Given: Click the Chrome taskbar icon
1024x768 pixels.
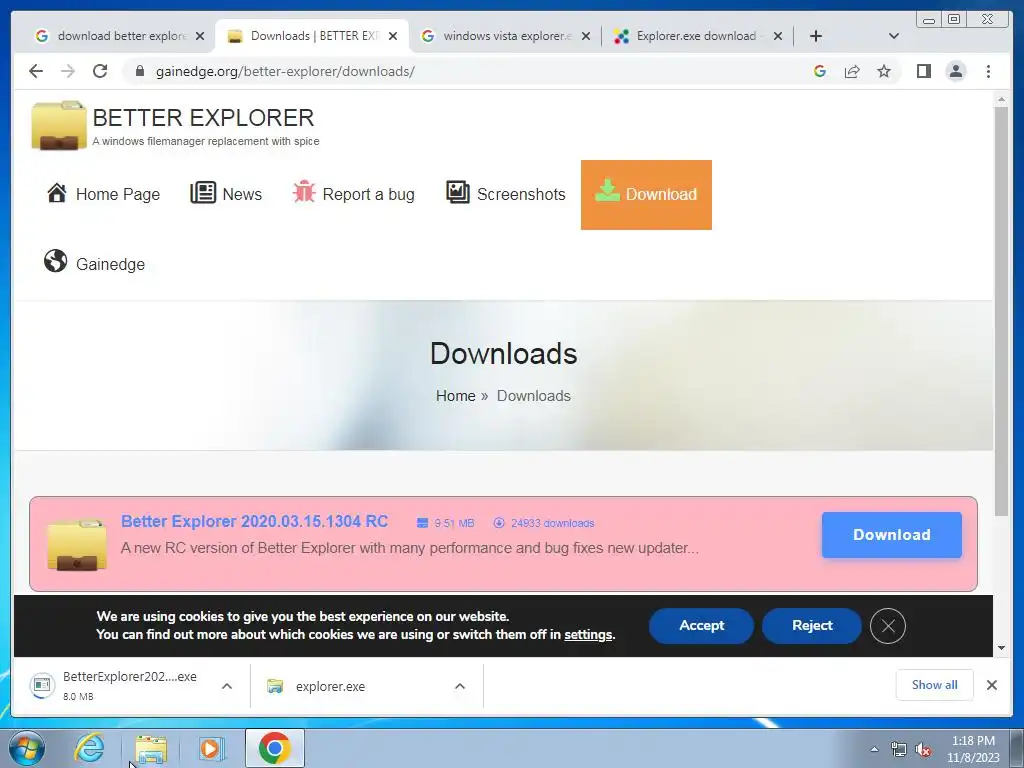Looking at the screenshot, I should point(274,748).
